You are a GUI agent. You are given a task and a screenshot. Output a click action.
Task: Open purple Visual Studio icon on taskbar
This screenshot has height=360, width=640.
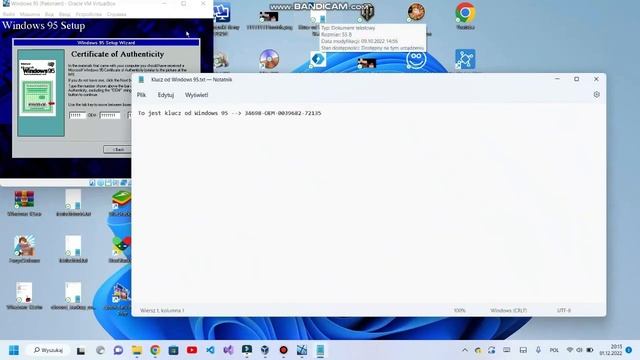click(x=229, y=350)
